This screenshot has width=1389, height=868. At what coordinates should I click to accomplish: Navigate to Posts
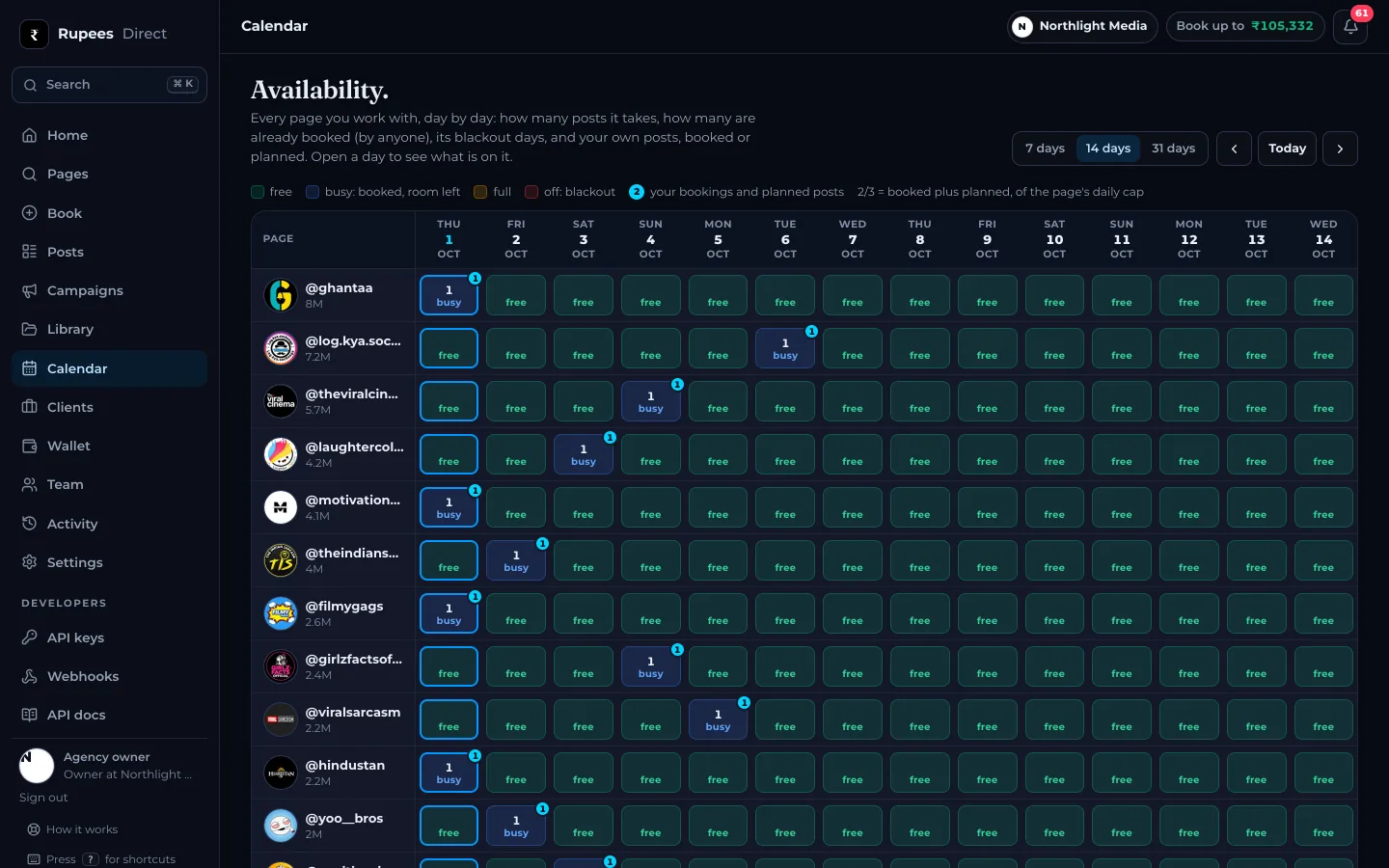point(109,252)
